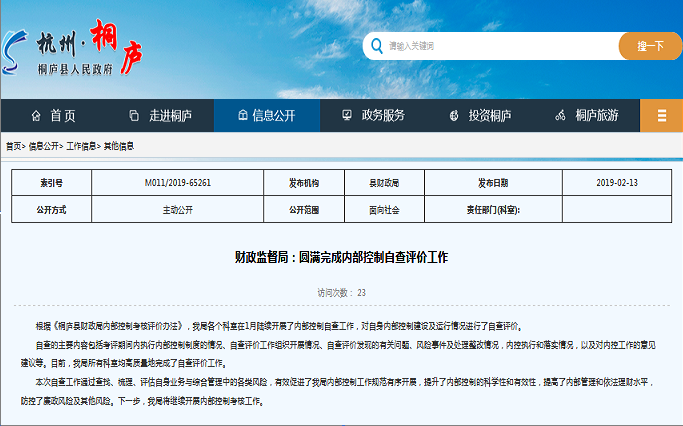Click the 投资桐庐 navigation icon

pyautogui.click(x=455, y=115)
